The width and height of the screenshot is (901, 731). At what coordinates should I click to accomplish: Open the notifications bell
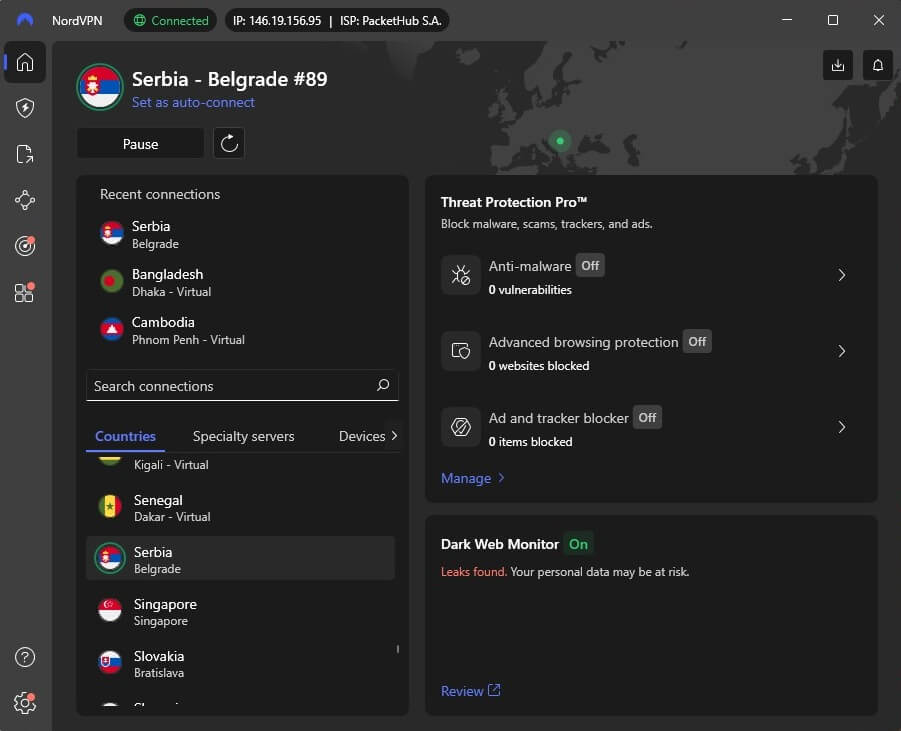pos(877,64)
